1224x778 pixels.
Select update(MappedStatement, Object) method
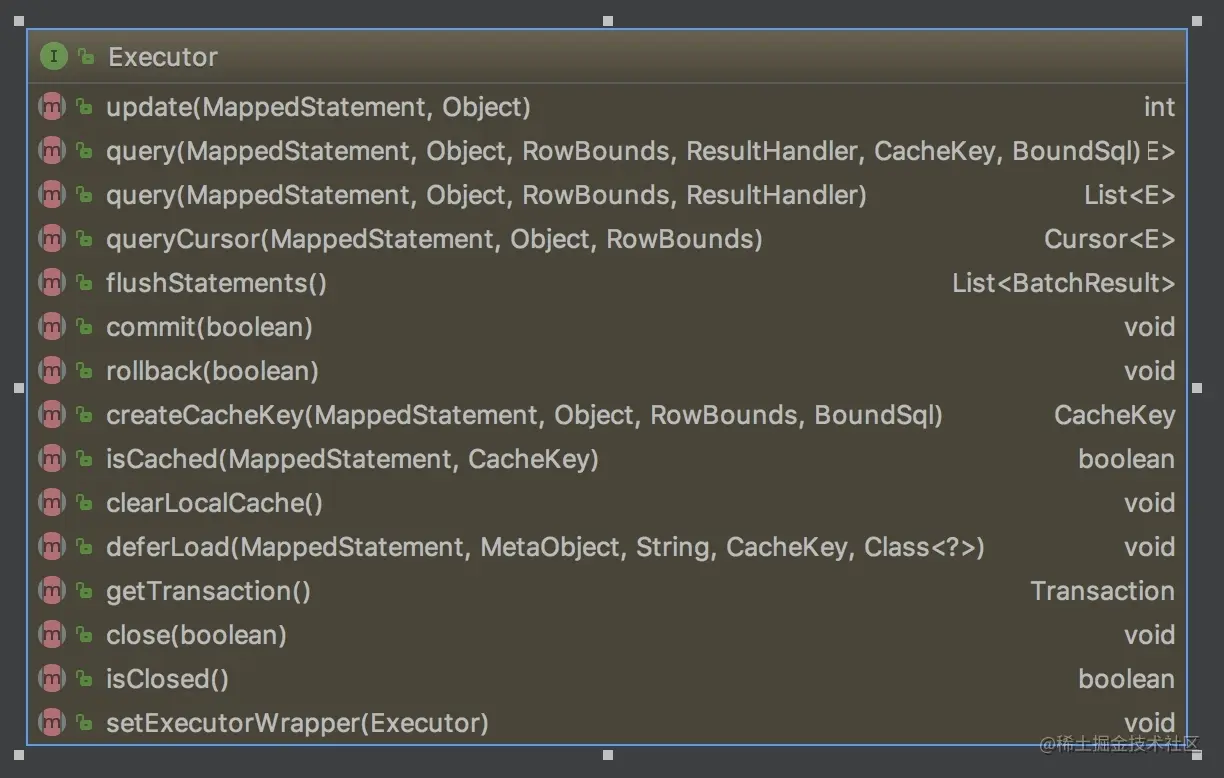pyautogui.click(x=318, y=107)
